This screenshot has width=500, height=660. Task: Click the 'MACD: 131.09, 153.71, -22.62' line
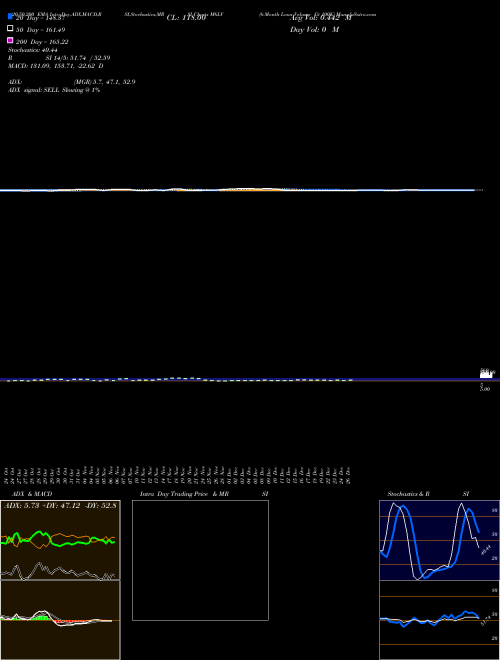(x=56, y=66)
